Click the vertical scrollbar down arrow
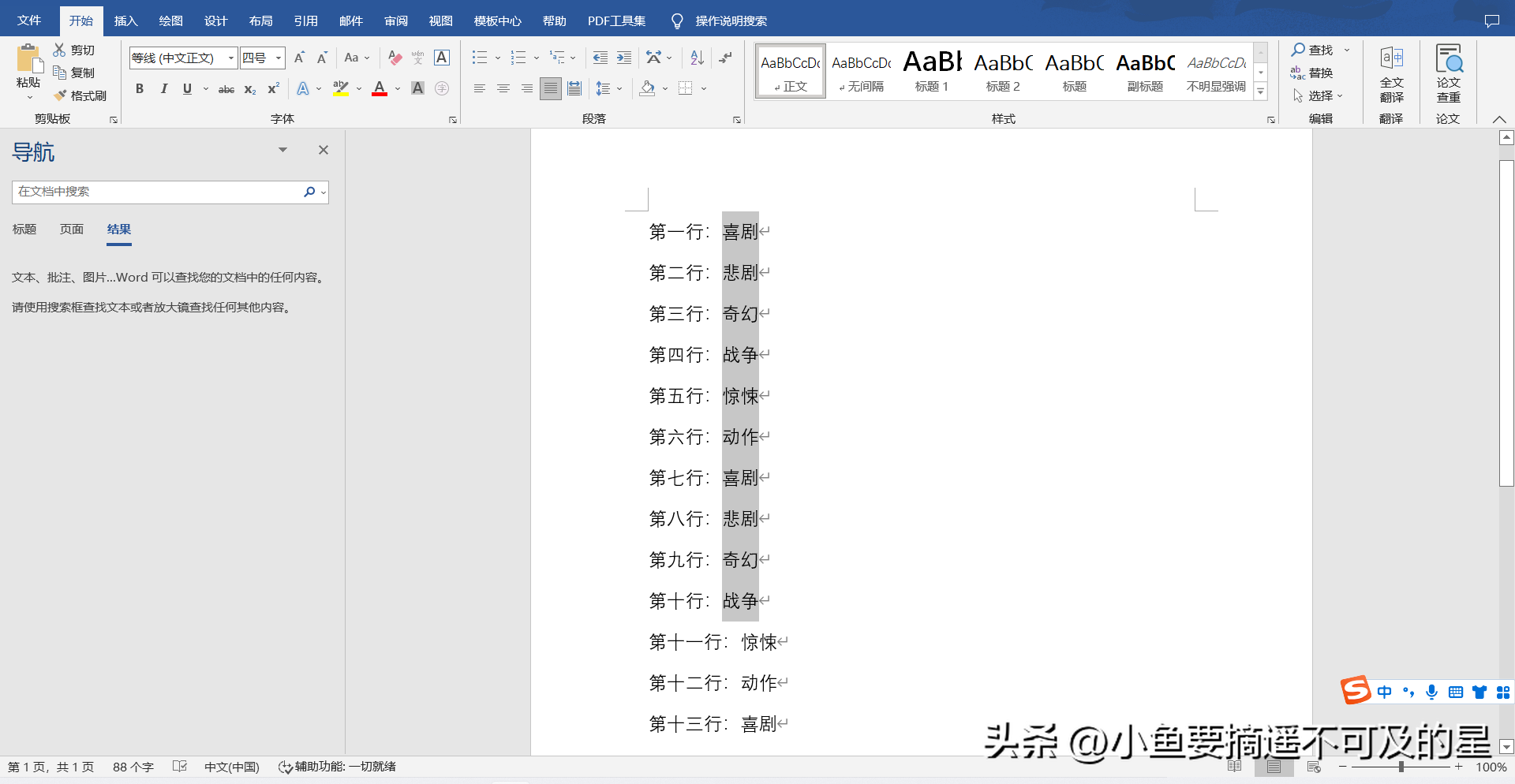Viewport: 1515px width, 784px height. click(1506, 746)
